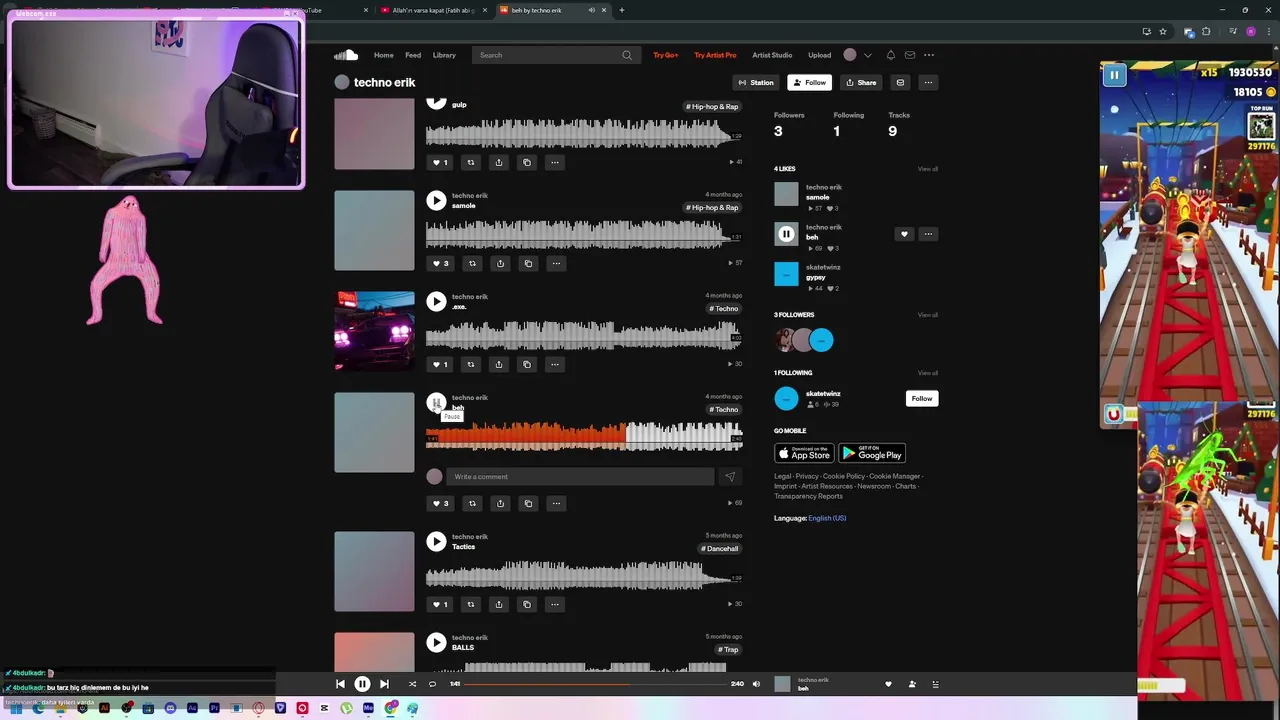Like the samole track in list
The width and height of the screenshot is (1280, 720).
tap(440, 263)
